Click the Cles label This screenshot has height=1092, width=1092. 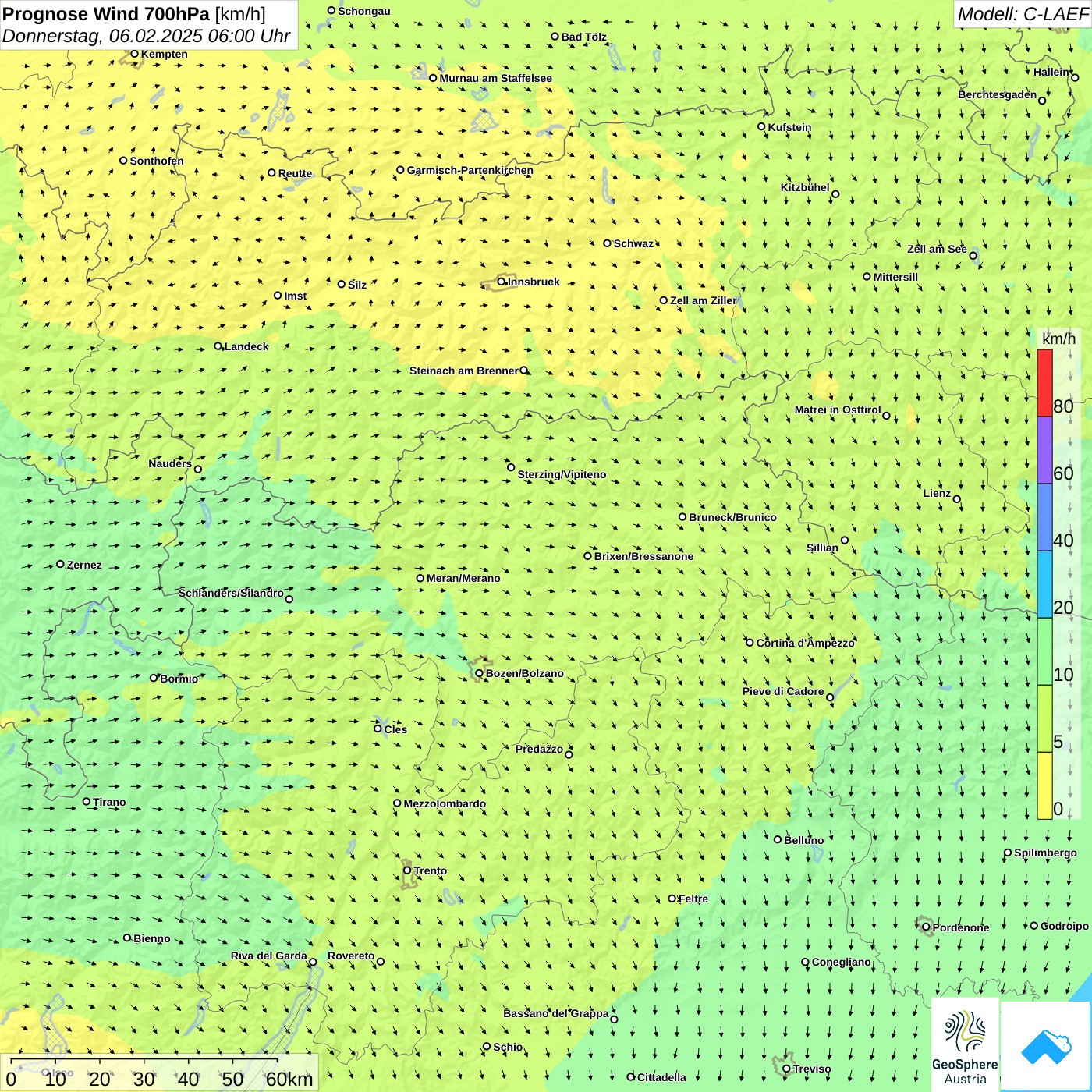point(395,729)
